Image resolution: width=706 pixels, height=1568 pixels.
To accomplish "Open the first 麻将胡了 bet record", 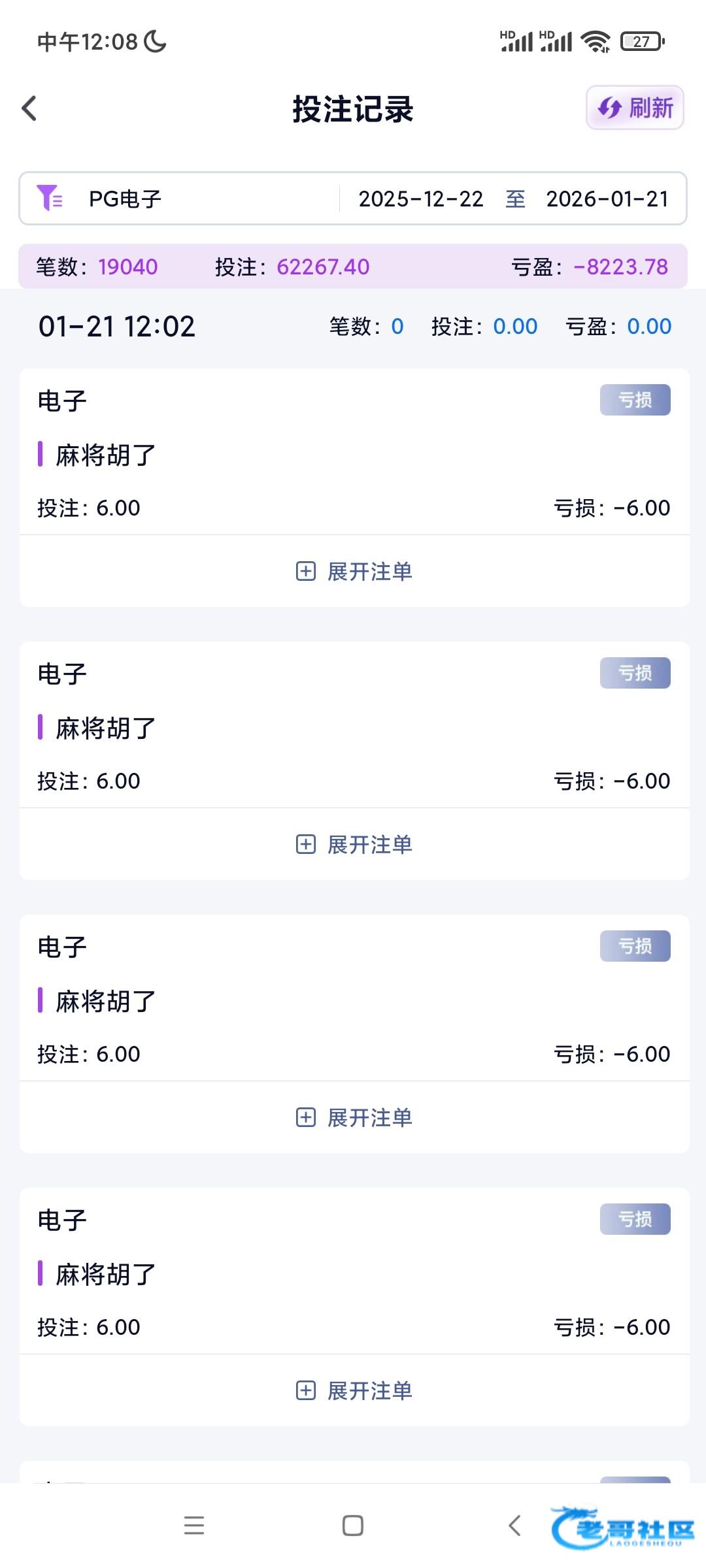I will point(106,455).
